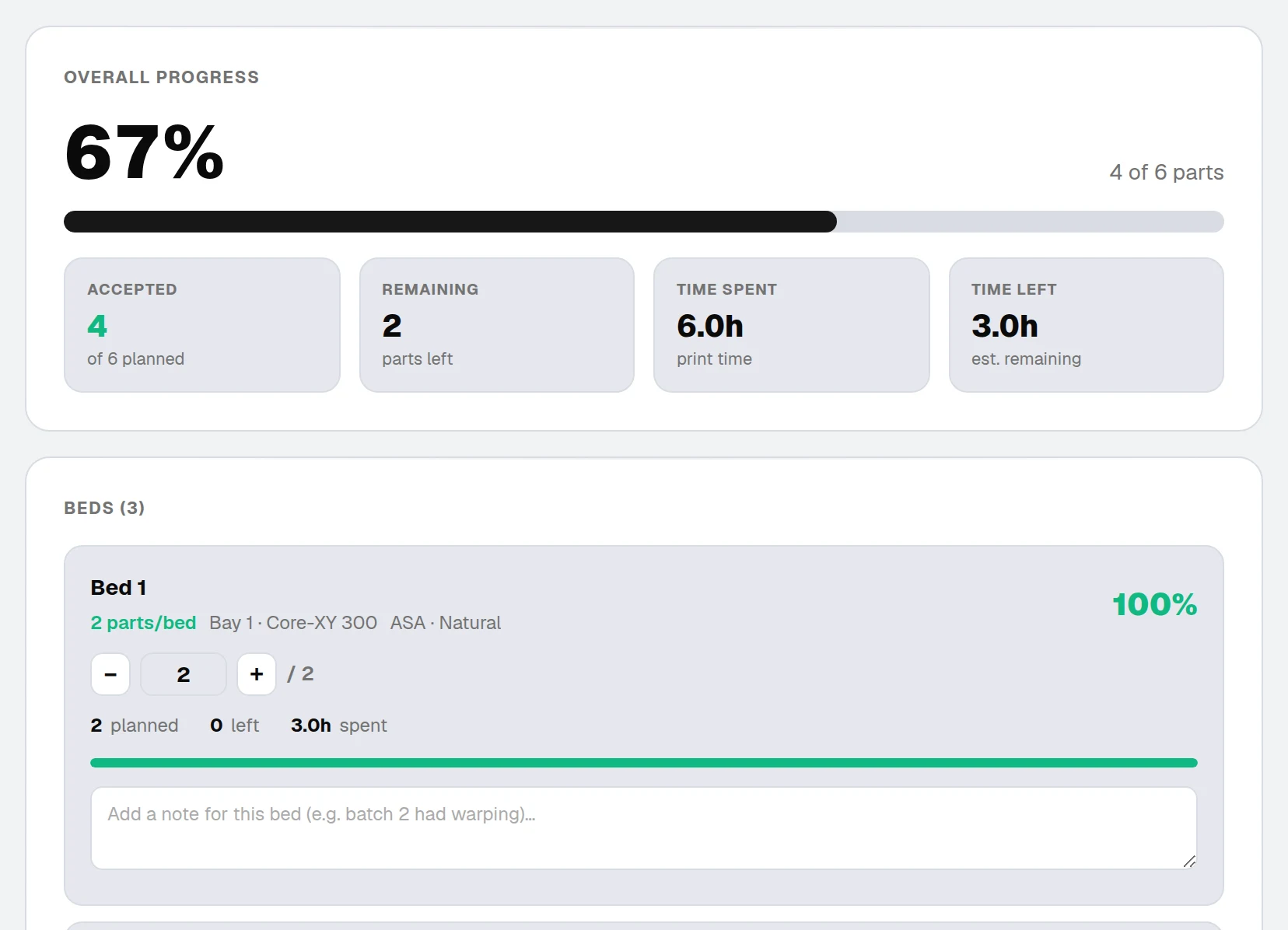Select the Accepted stat card

[202, 325]
